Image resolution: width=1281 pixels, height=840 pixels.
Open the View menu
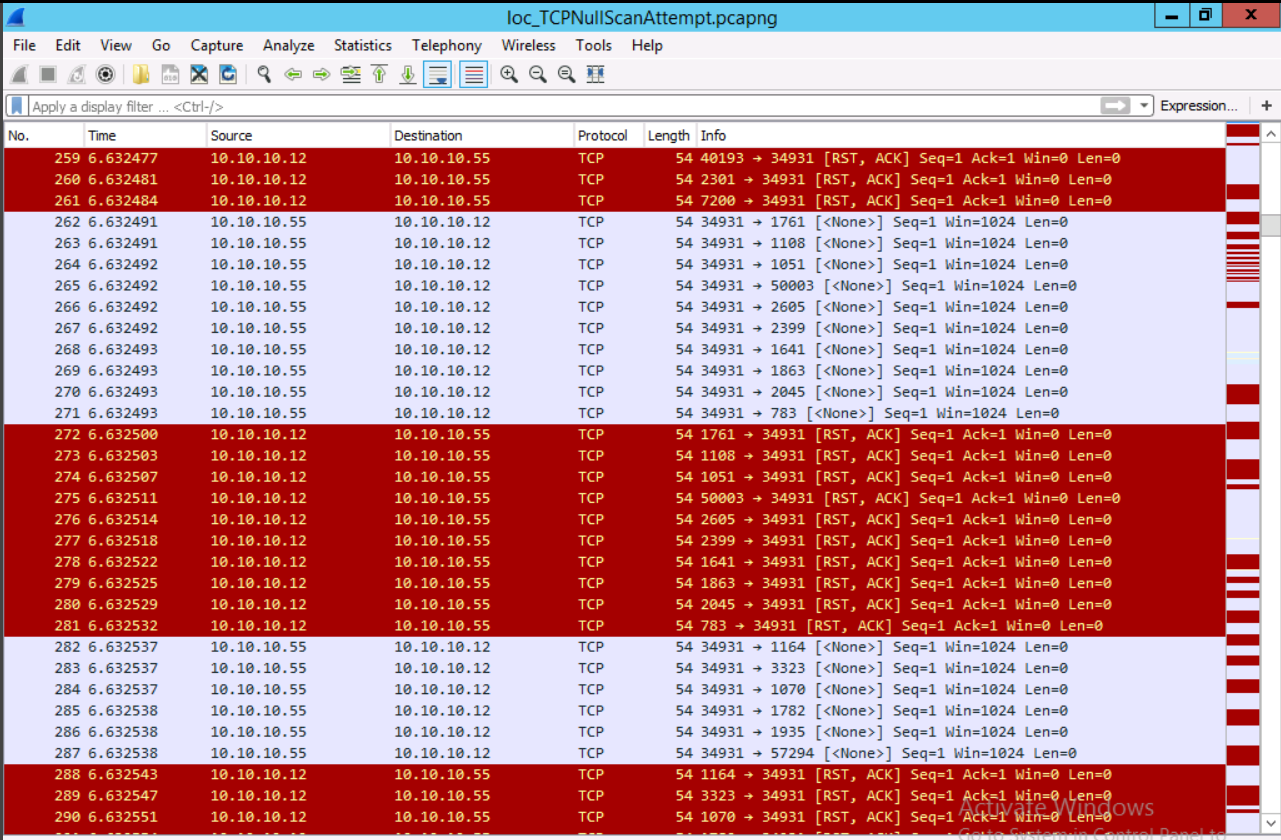[116, 45]
